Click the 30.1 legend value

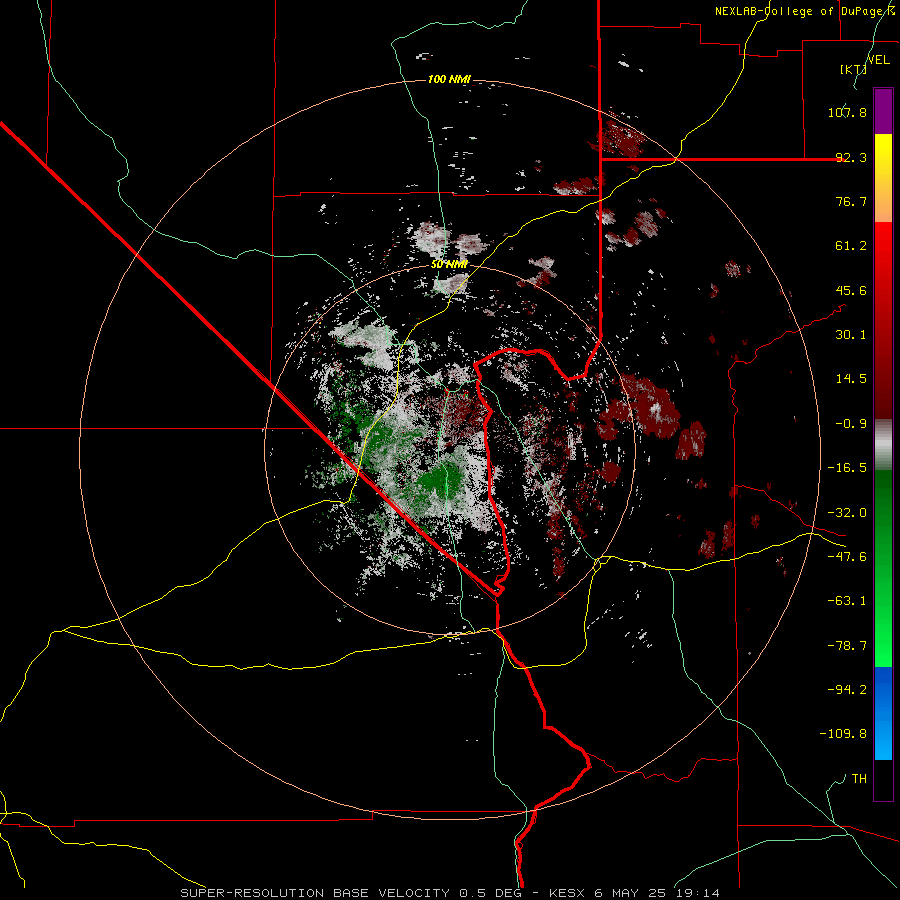(x=851, y=335)
